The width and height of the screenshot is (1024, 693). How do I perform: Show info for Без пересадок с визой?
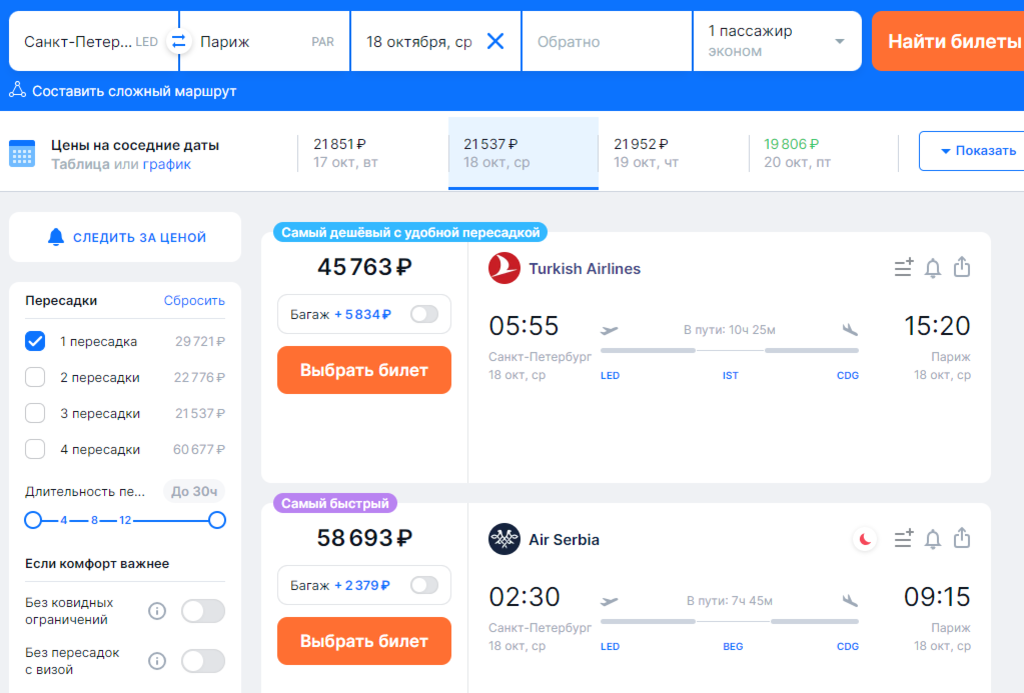point(157,661)
